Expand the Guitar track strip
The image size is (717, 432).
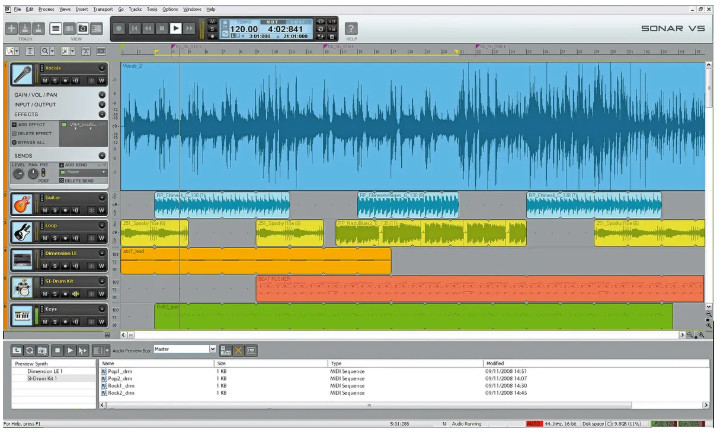(102, 197)
